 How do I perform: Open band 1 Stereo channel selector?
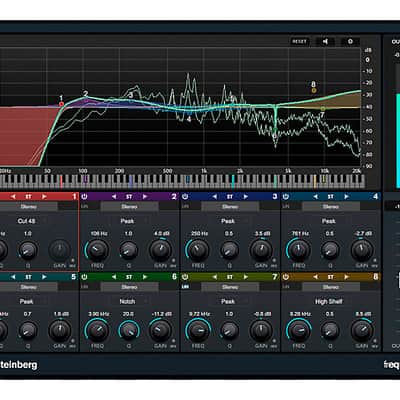pos(28,207)
